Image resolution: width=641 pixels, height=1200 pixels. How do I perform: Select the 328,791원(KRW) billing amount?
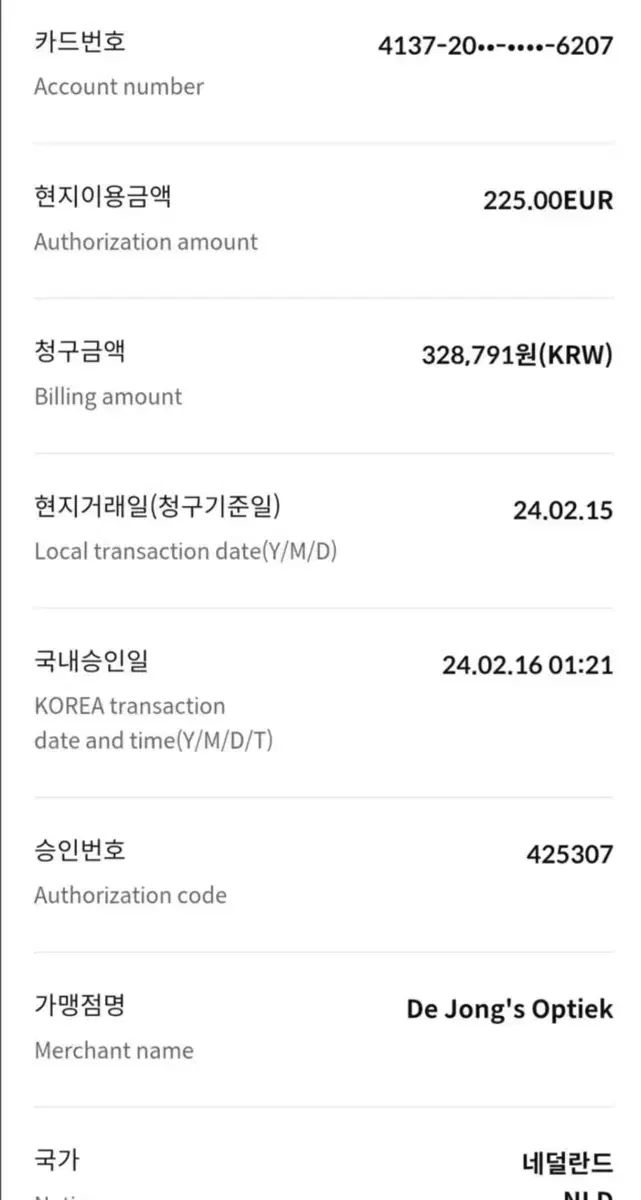(516, 355)
